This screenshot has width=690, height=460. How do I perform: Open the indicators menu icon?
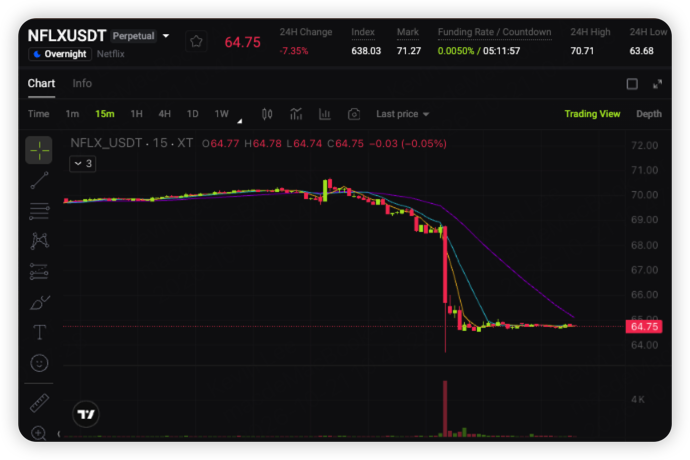(x=296, y=114)
